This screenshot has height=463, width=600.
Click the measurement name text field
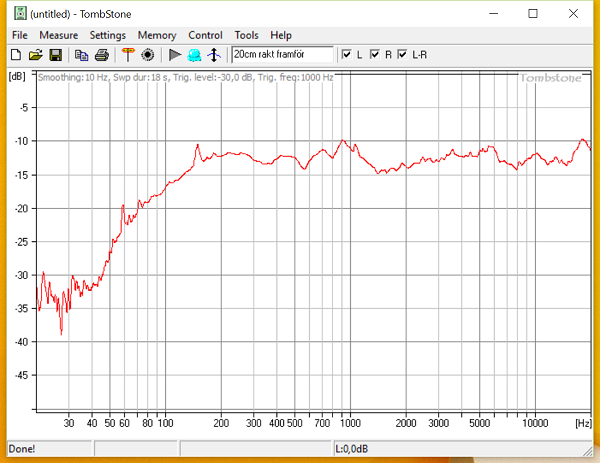tap(282, 54)
